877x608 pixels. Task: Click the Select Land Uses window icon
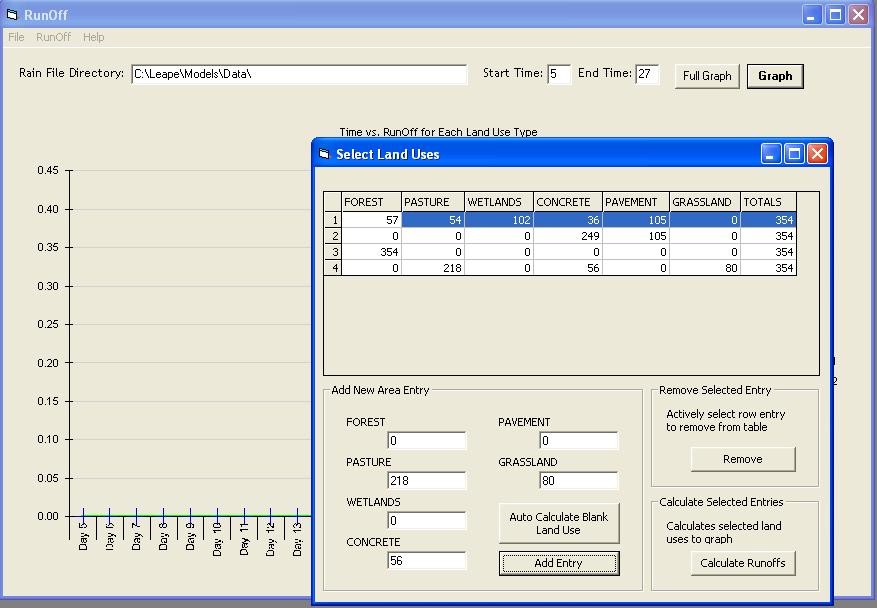[x=323, y=153]
